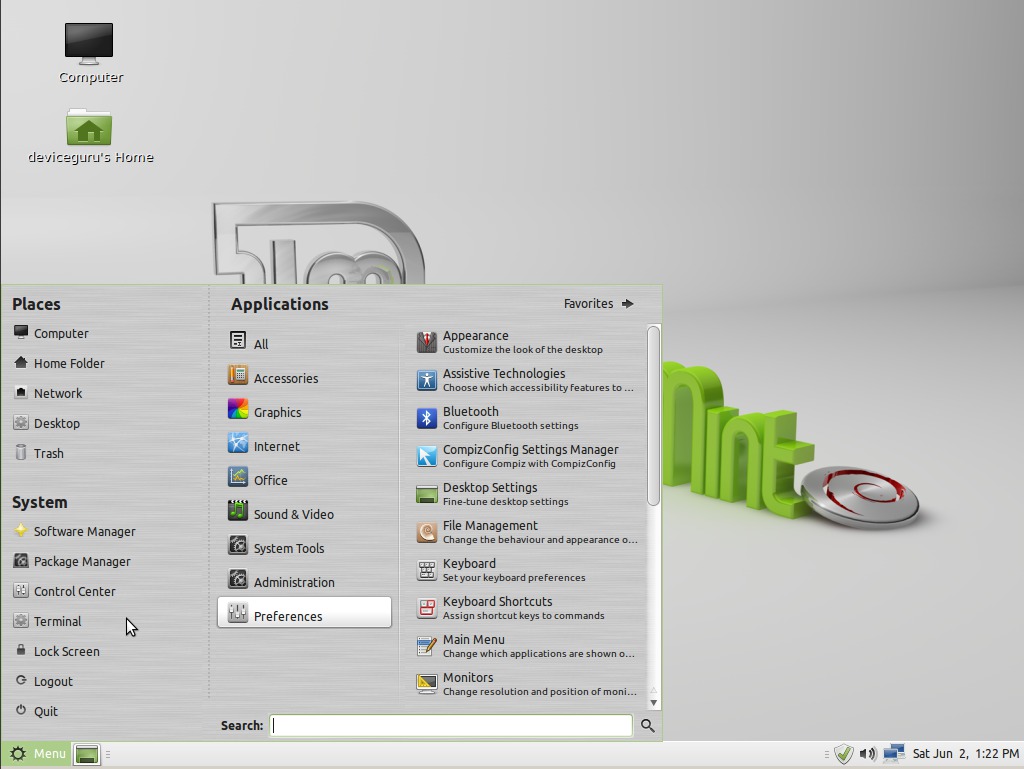Click the applications list scrollbar thumb

pos(653,415)
